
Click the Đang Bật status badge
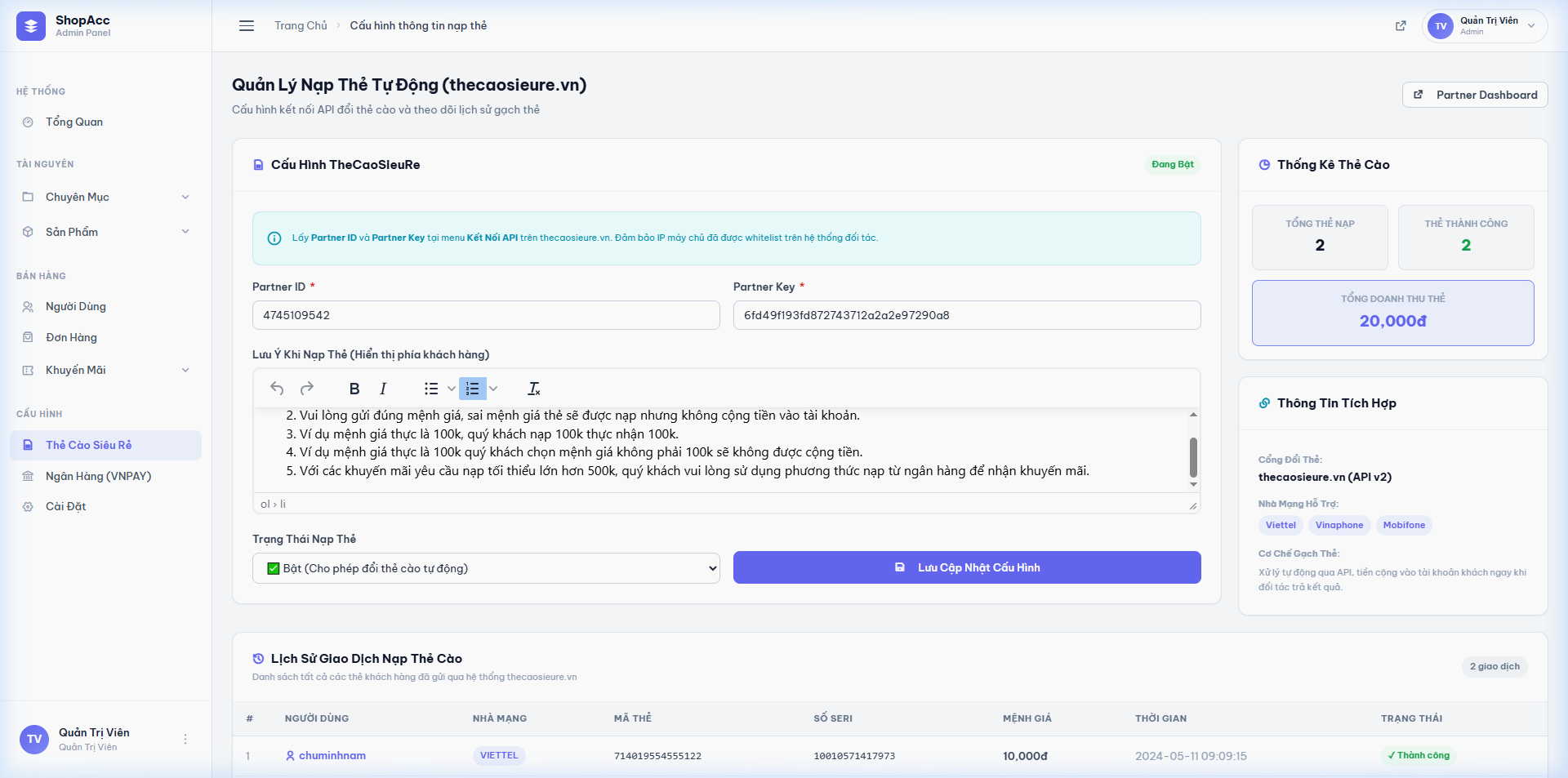[x=1173, y=165]
